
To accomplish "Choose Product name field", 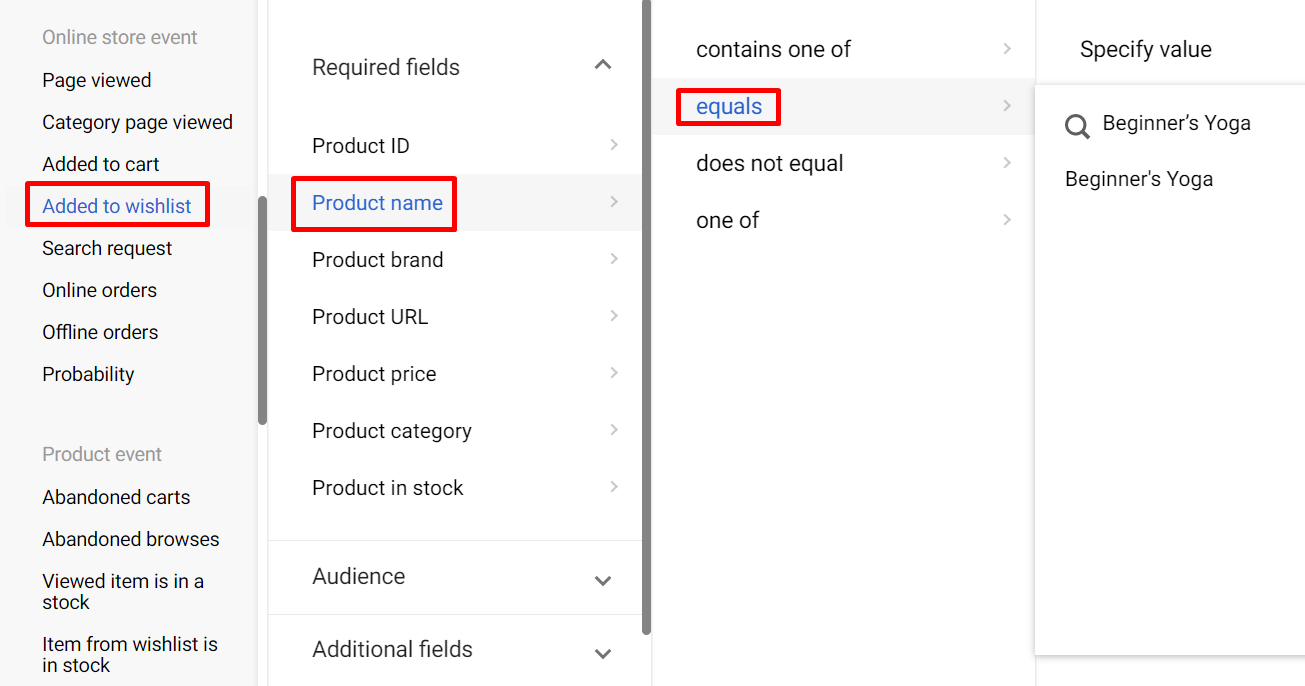I will [x=377, y=203].
